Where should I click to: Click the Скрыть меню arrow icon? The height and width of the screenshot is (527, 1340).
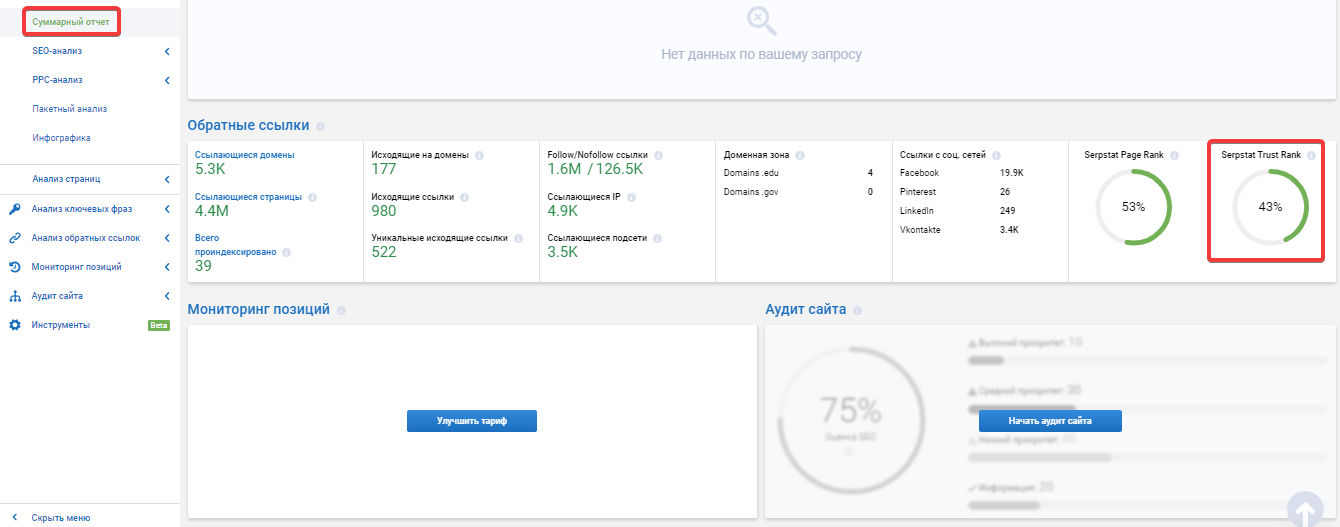[15, 518]
